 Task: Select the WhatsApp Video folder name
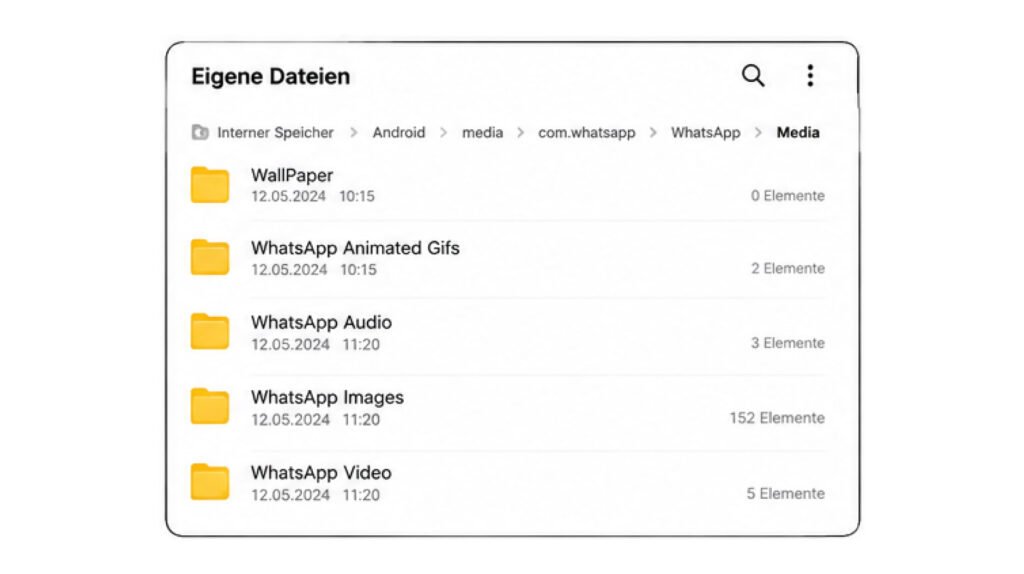click(x=321, y=473)
